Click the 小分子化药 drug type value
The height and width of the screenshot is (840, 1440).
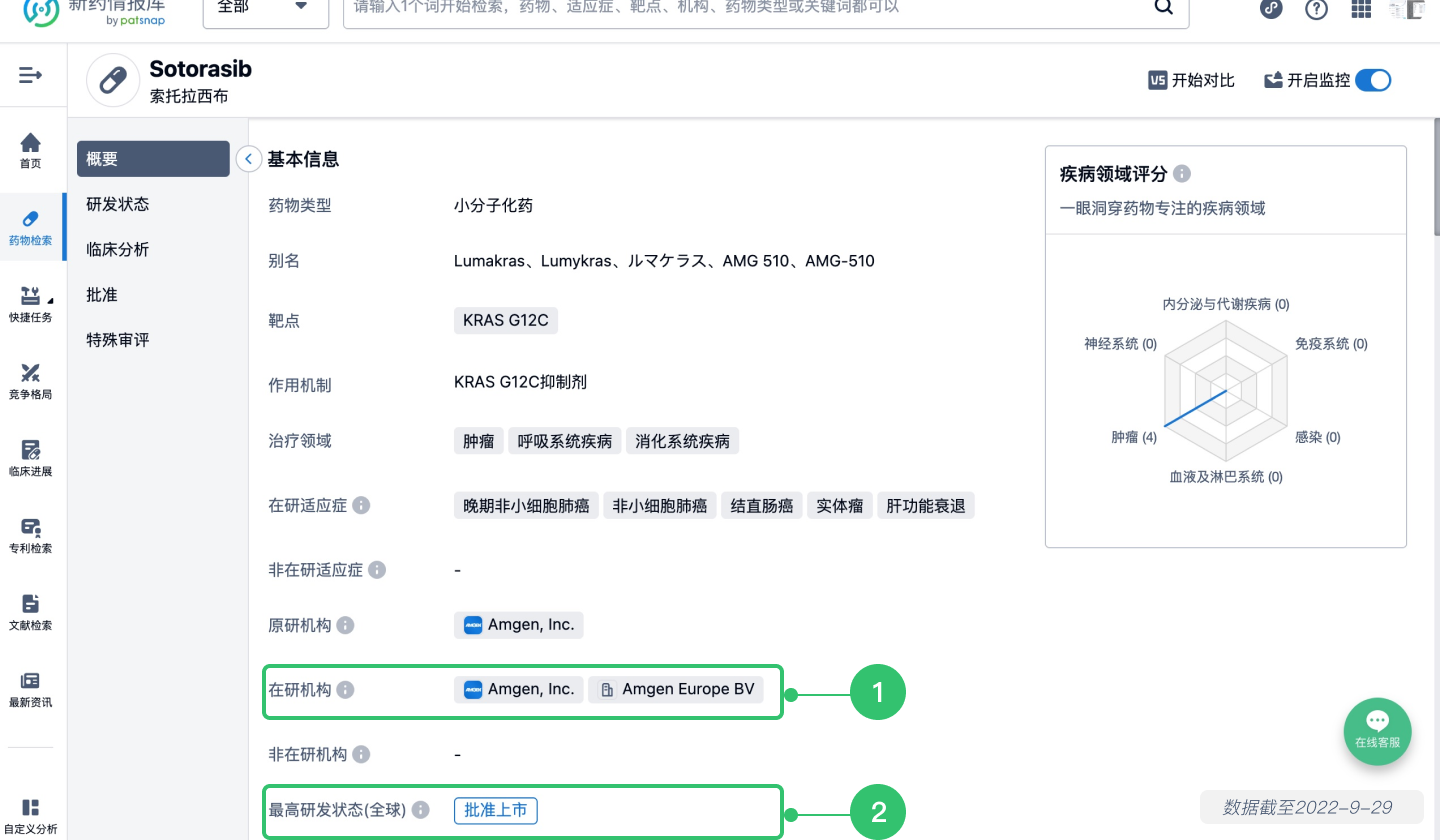click(493, 206)
